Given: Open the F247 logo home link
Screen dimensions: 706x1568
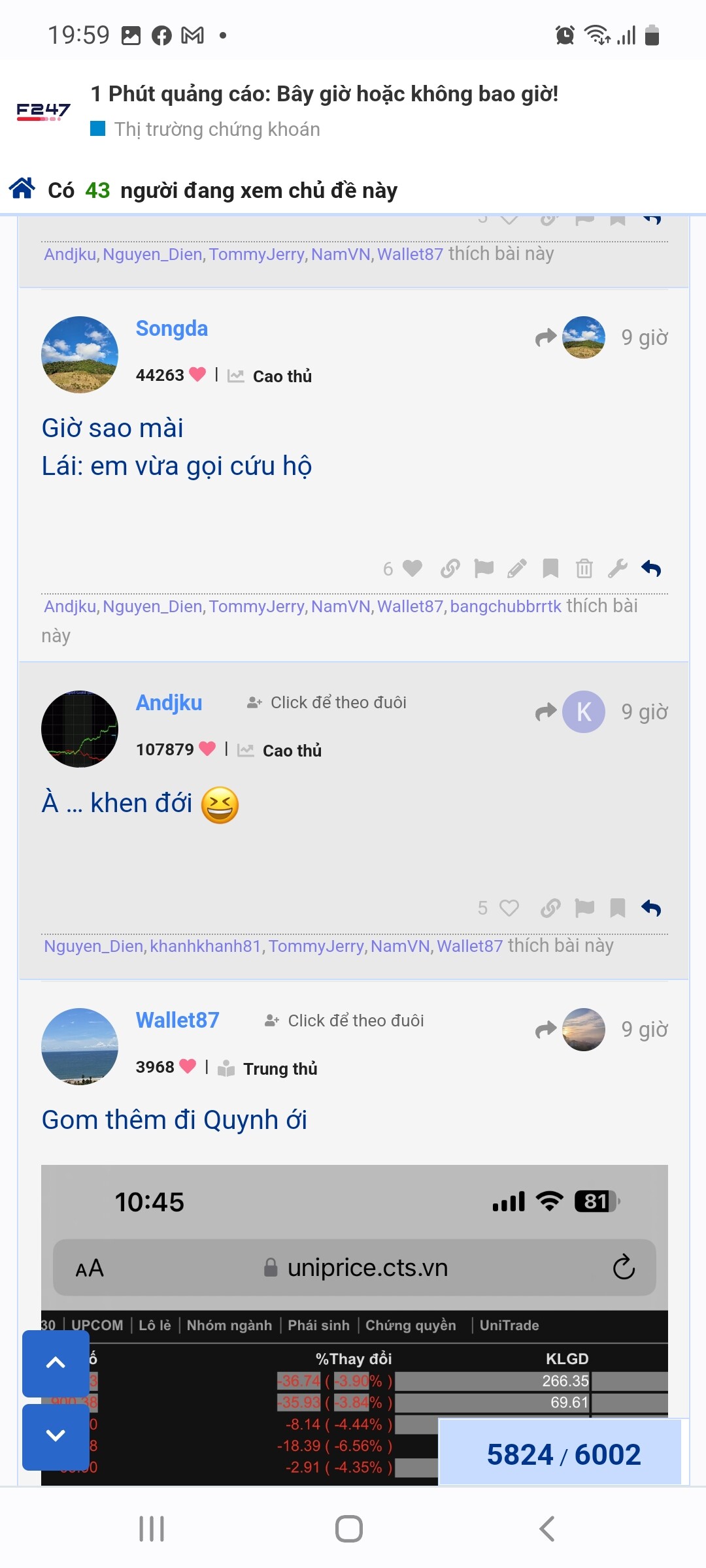Looking at the screenshot, I should click(x=43, y=112).
